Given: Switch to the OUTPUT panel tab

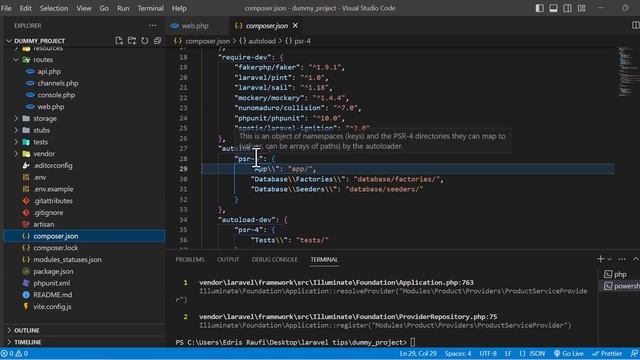Looking at the screenshot, I should tap(228, 260).
